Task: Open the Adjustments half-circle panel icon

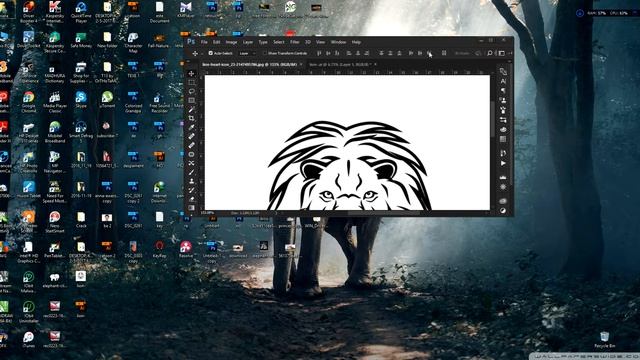Action: [503, 211]
